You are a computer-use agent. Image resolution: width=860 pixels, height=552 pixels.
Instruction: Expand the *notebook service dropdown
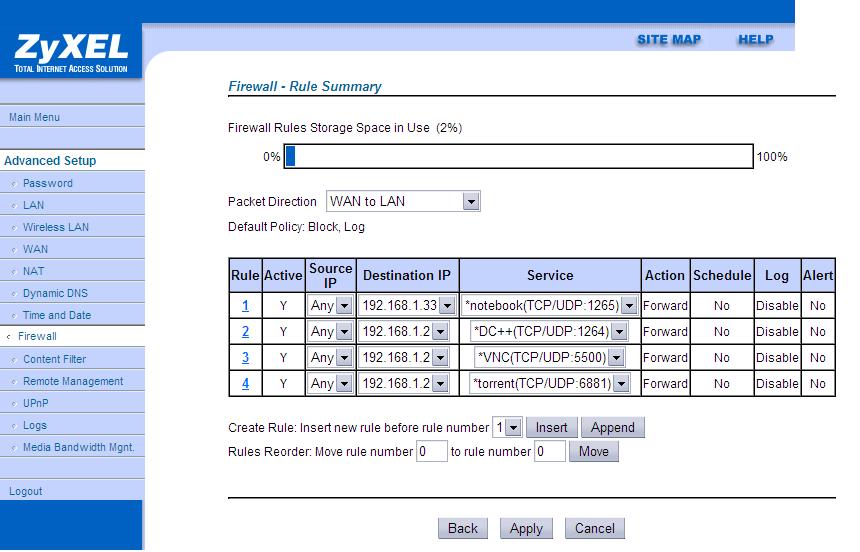(x=550, y=306)
